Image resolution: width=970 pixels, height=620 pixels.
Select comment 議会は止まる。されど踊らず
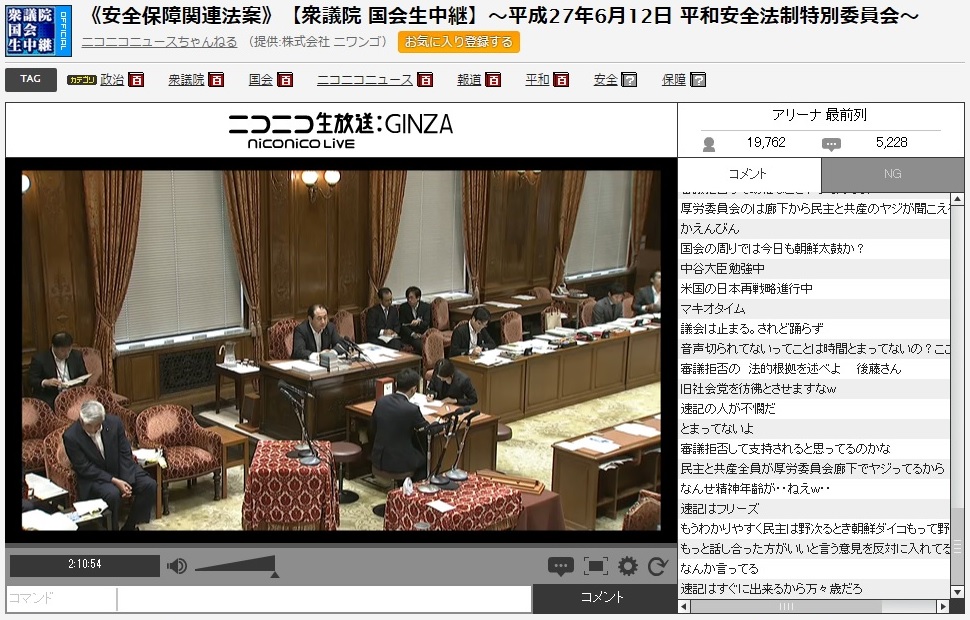click(x=814, y=329)
